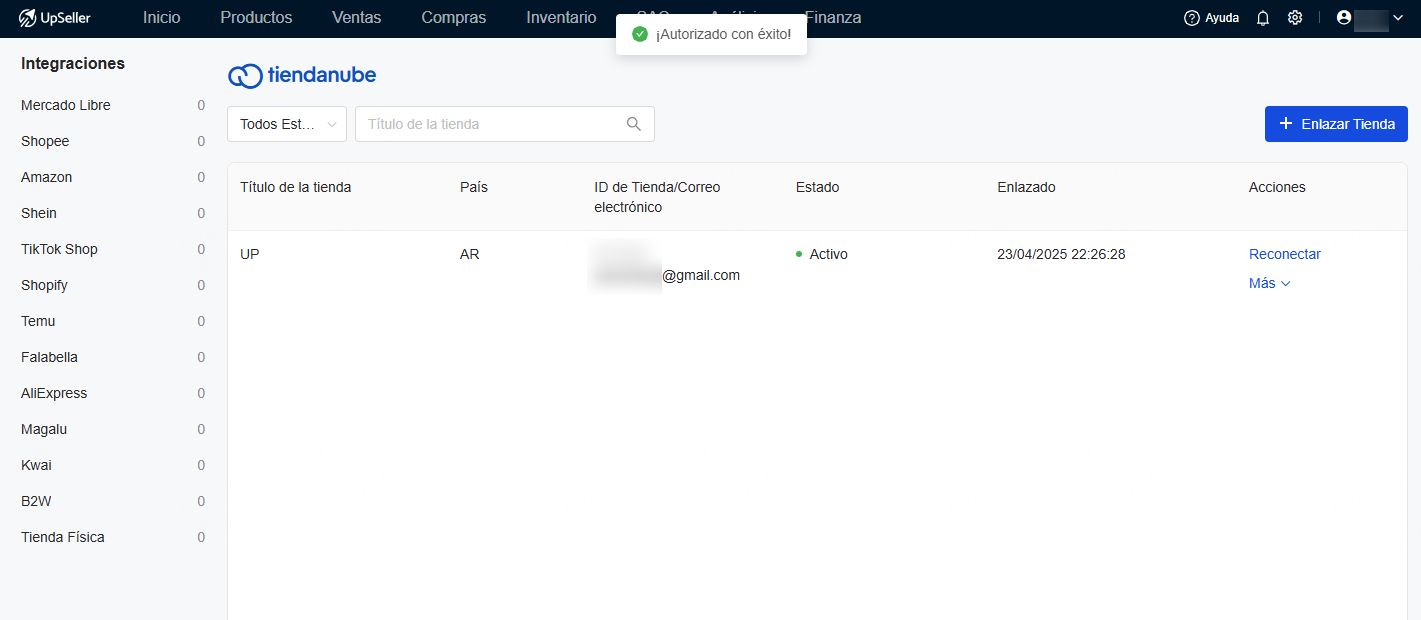Open the Inventario menu

(x=561, y=18)
